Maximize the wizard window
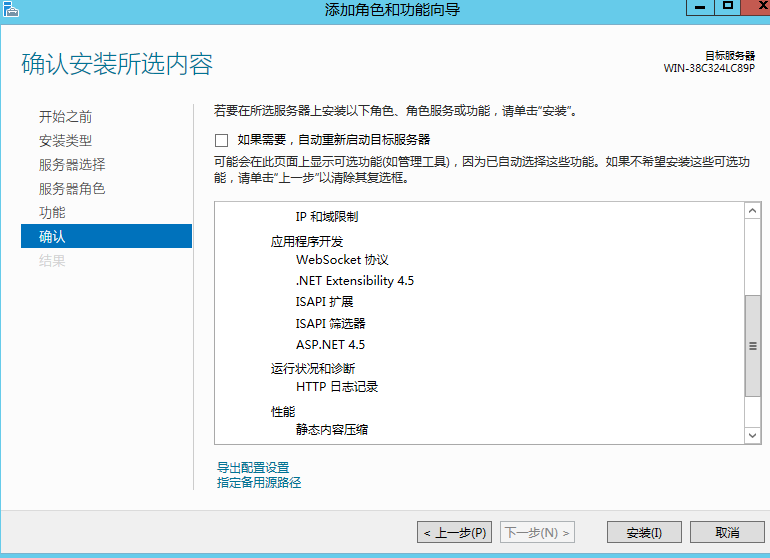The image size is (770, 558). point(727,6)
